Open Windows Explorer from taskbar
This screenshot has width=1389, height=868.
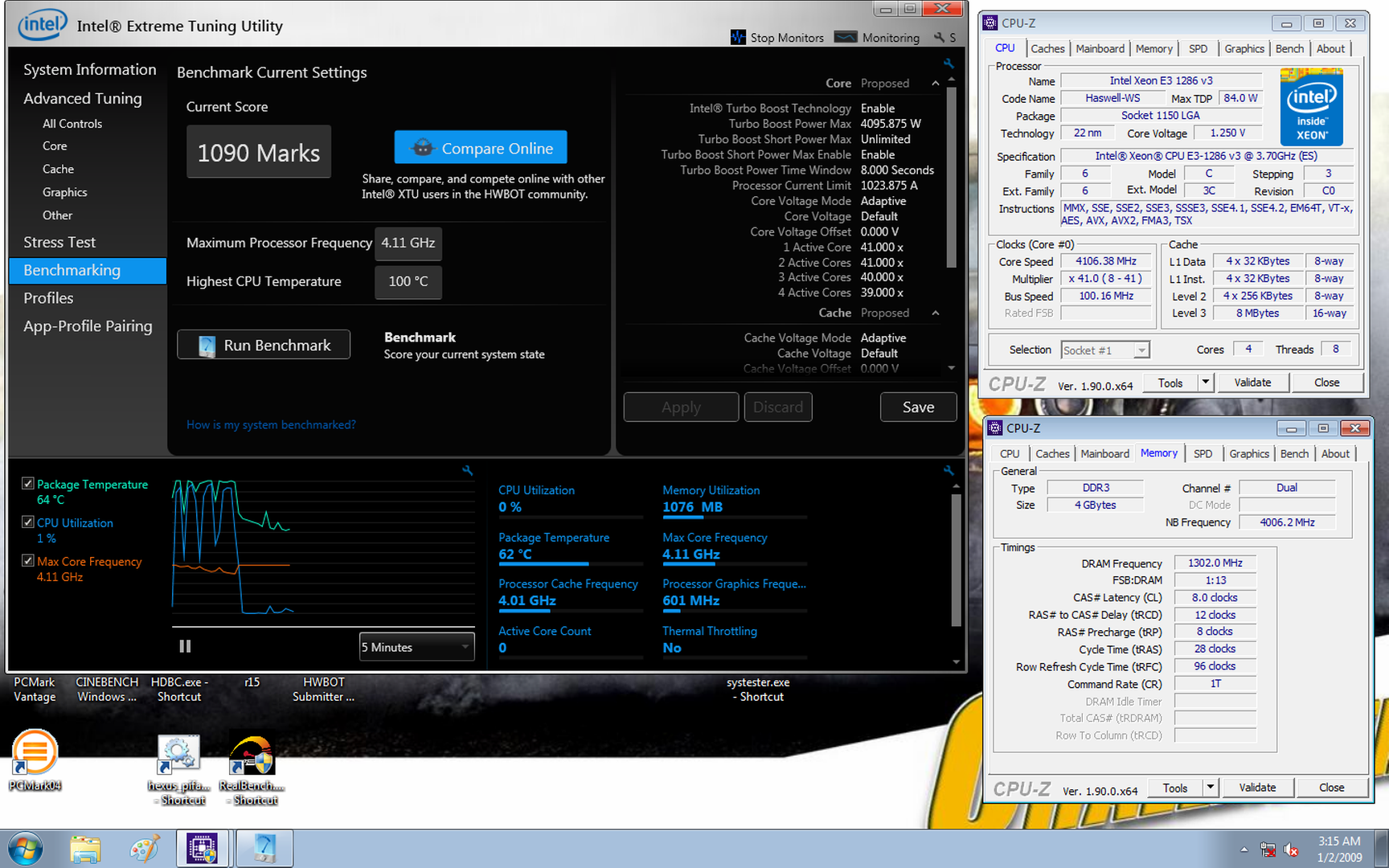pos(85,849)
